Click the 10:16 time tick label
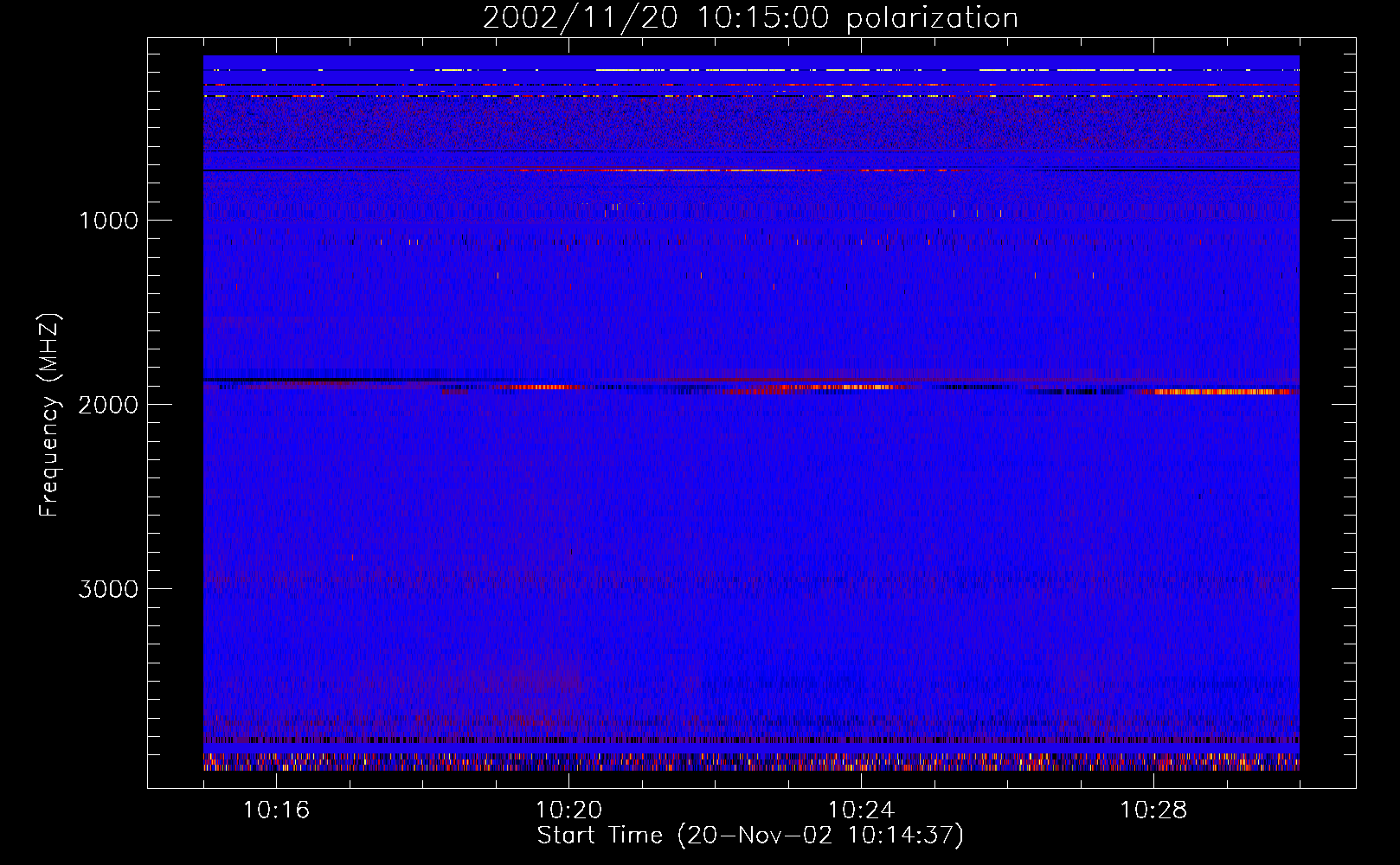 pyautogui.click(x=276, y=811)
